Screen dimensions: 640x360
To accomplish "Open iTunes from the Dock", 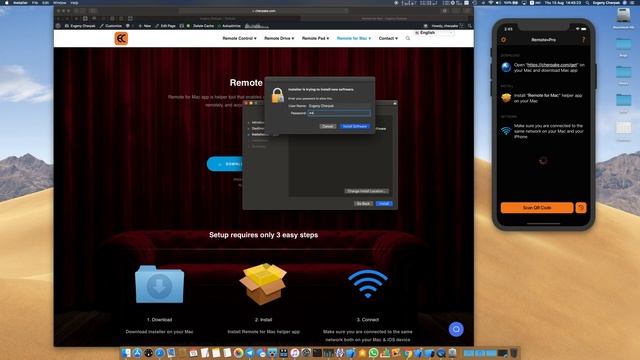I will pos(295,353).
